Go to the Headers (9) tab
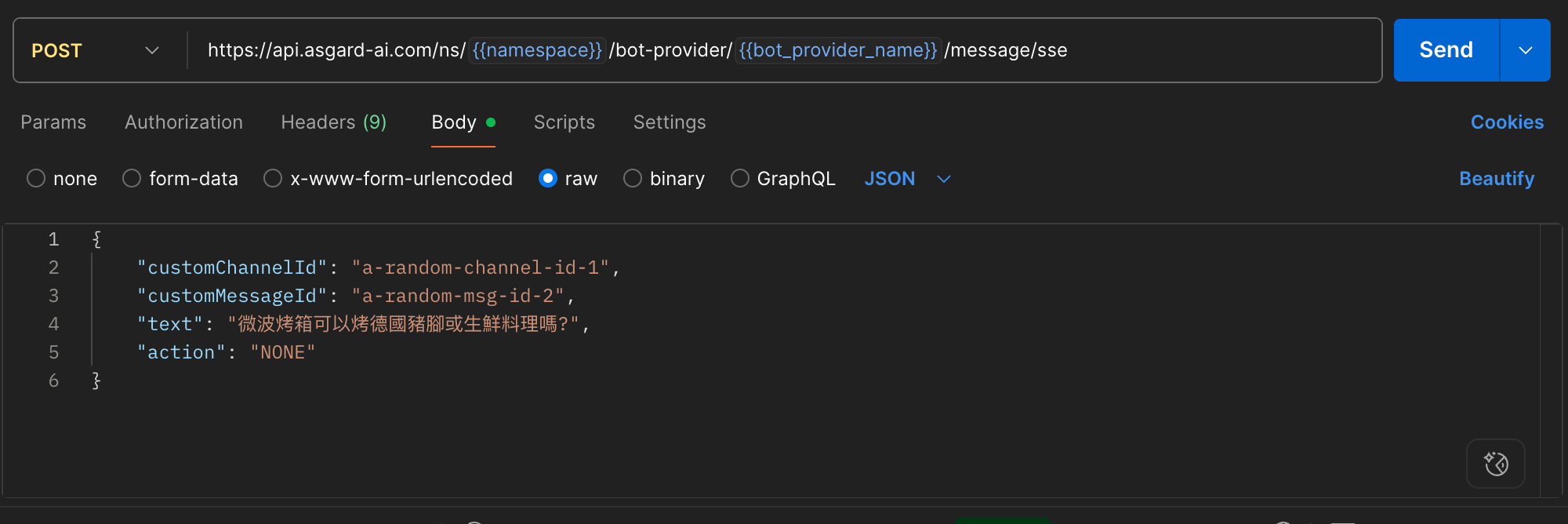1568x524 pixels. pos(333,122)
